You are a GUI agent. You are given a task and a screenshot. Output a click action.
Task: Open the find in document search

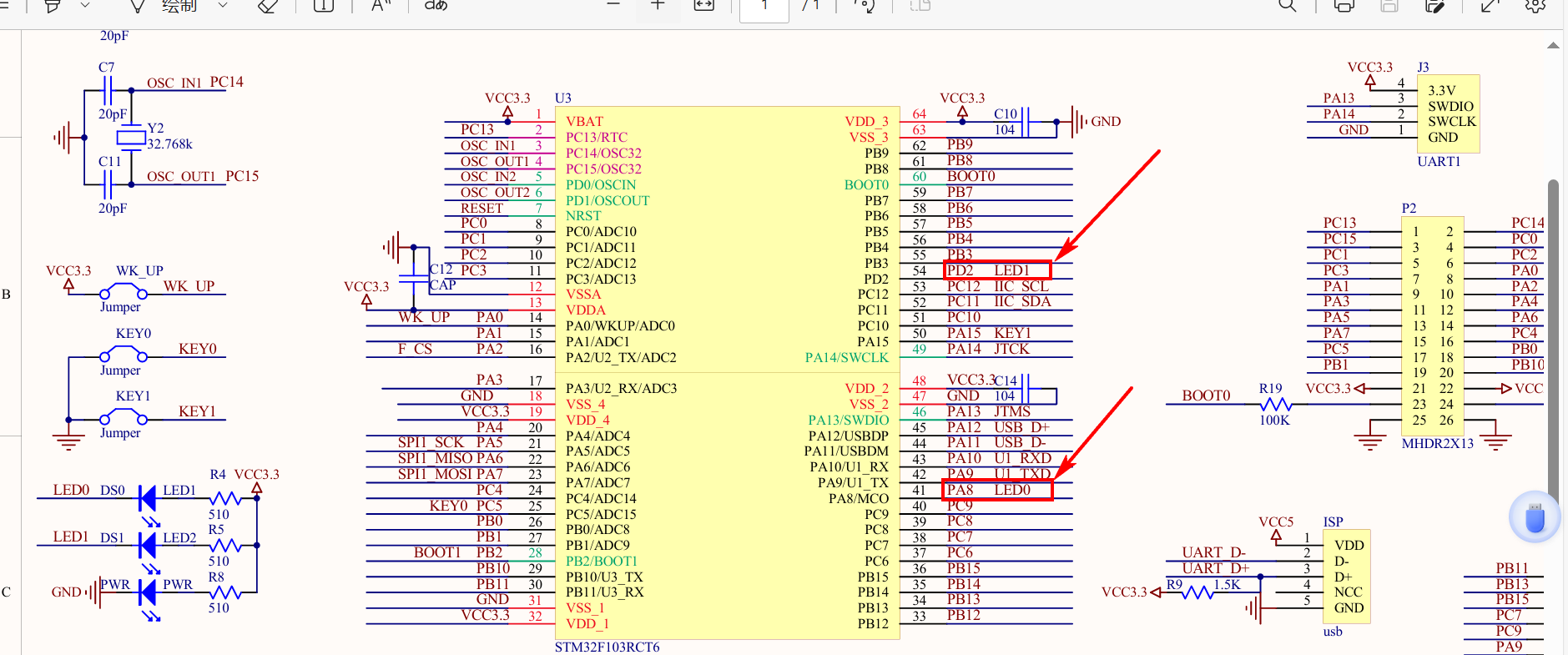1288,5
